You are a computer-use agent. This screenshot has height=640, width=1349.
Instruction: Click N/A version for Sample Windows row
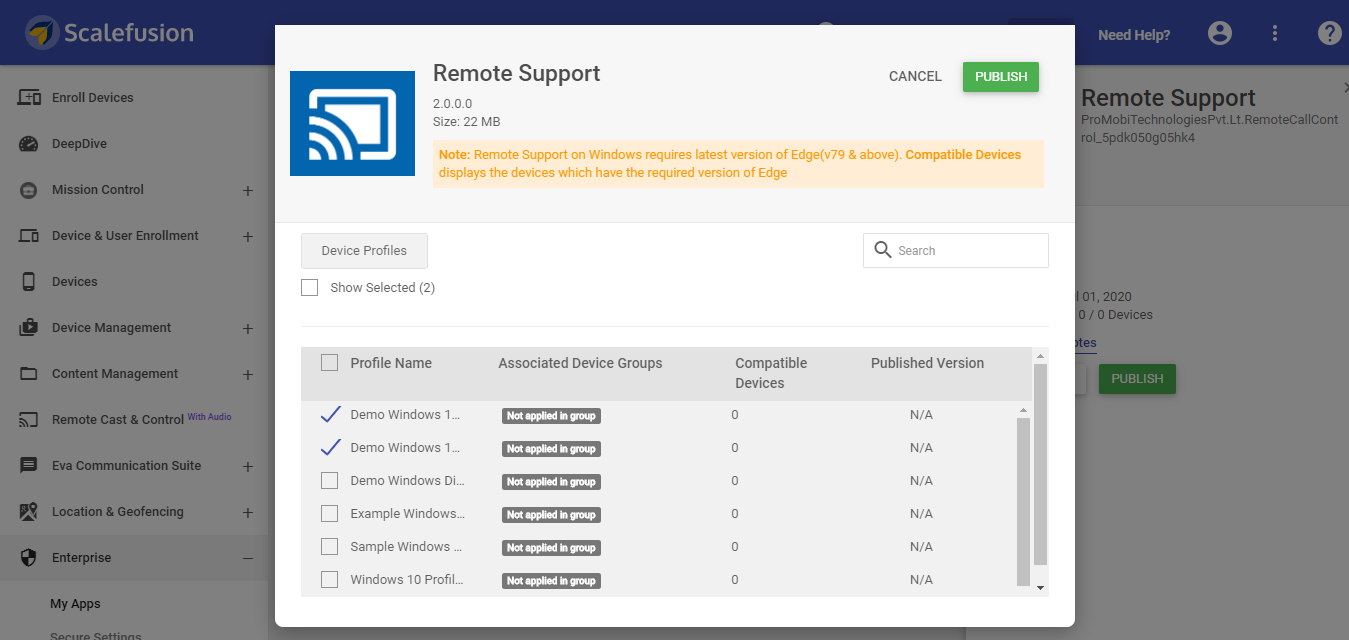coord(921,547)
